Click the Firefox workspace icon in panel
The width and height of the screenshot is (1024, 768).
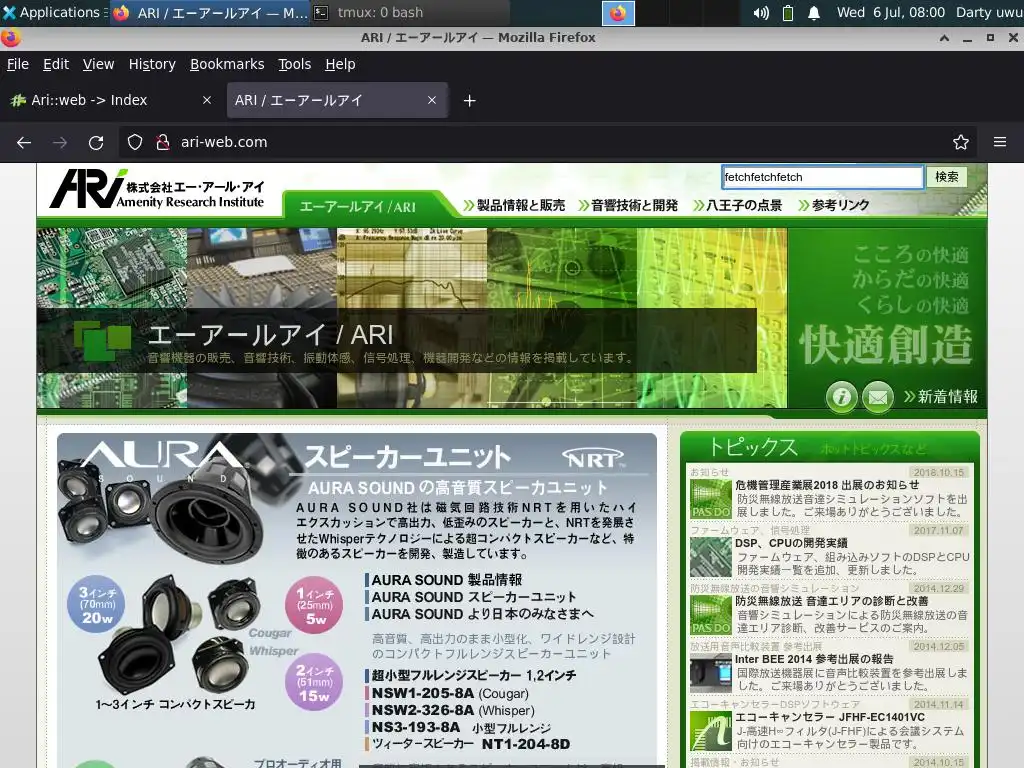tap(618, 13)
